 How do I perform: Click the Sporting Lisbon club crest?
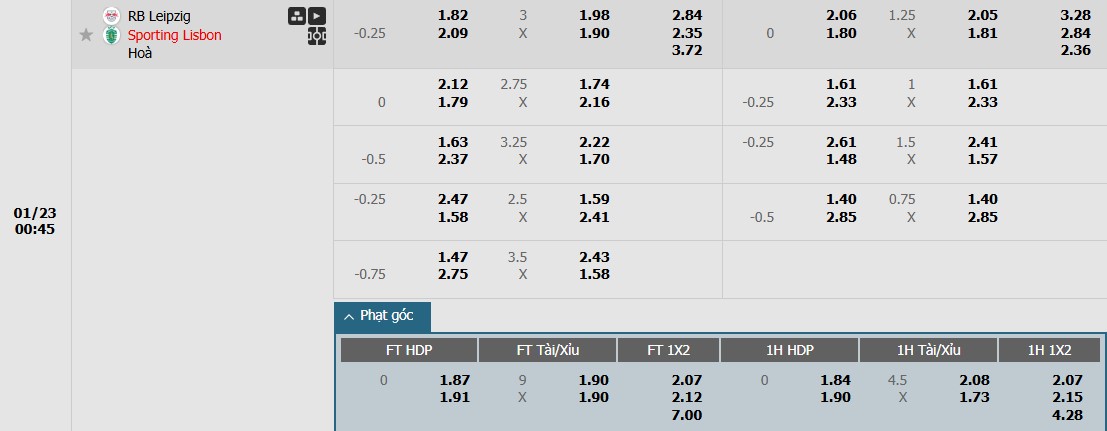click(x=111, y=35)
